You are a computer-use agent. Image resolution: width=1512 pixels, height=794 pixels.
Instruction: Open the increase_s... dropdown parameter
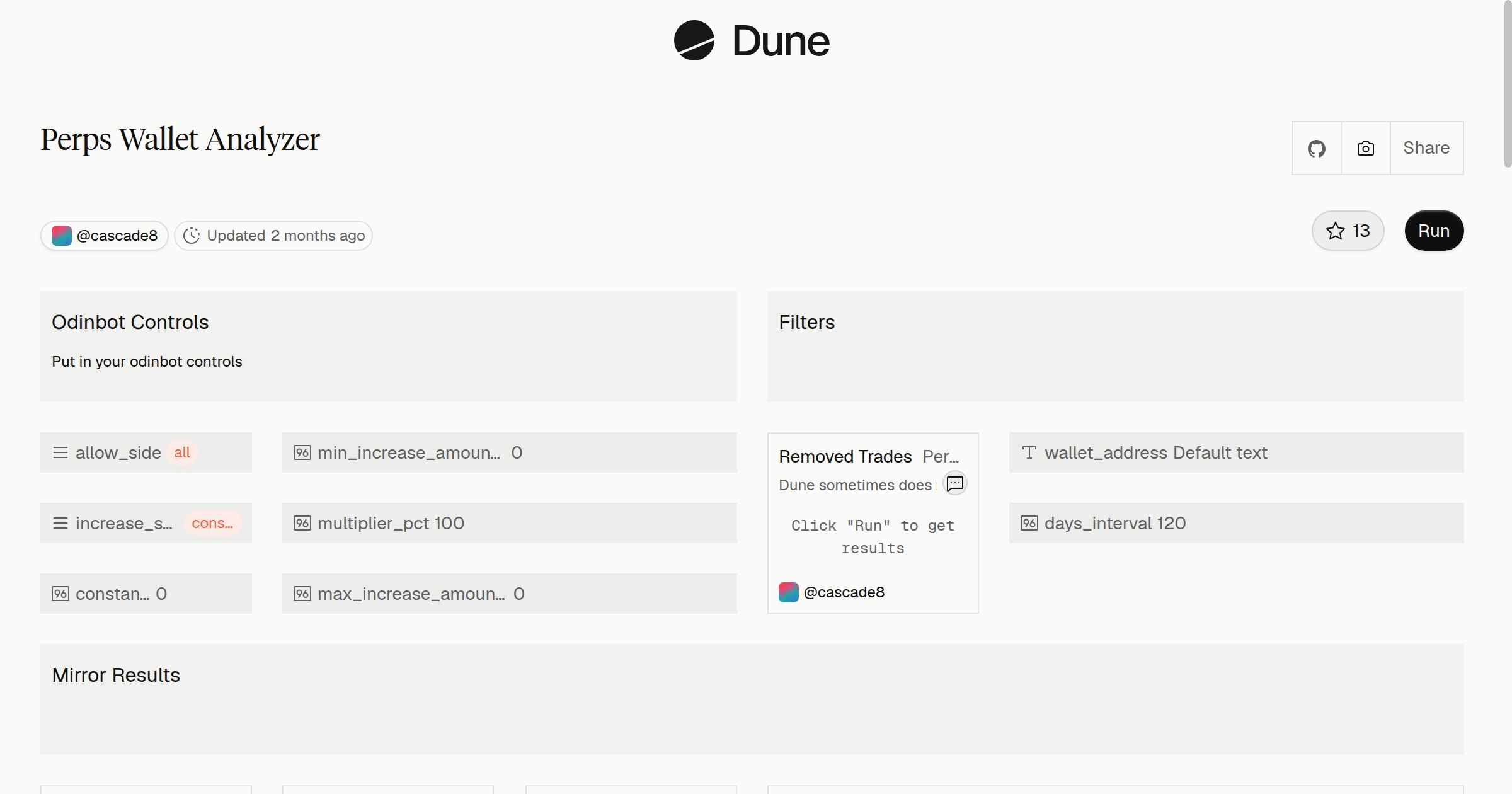coord(146,523)
